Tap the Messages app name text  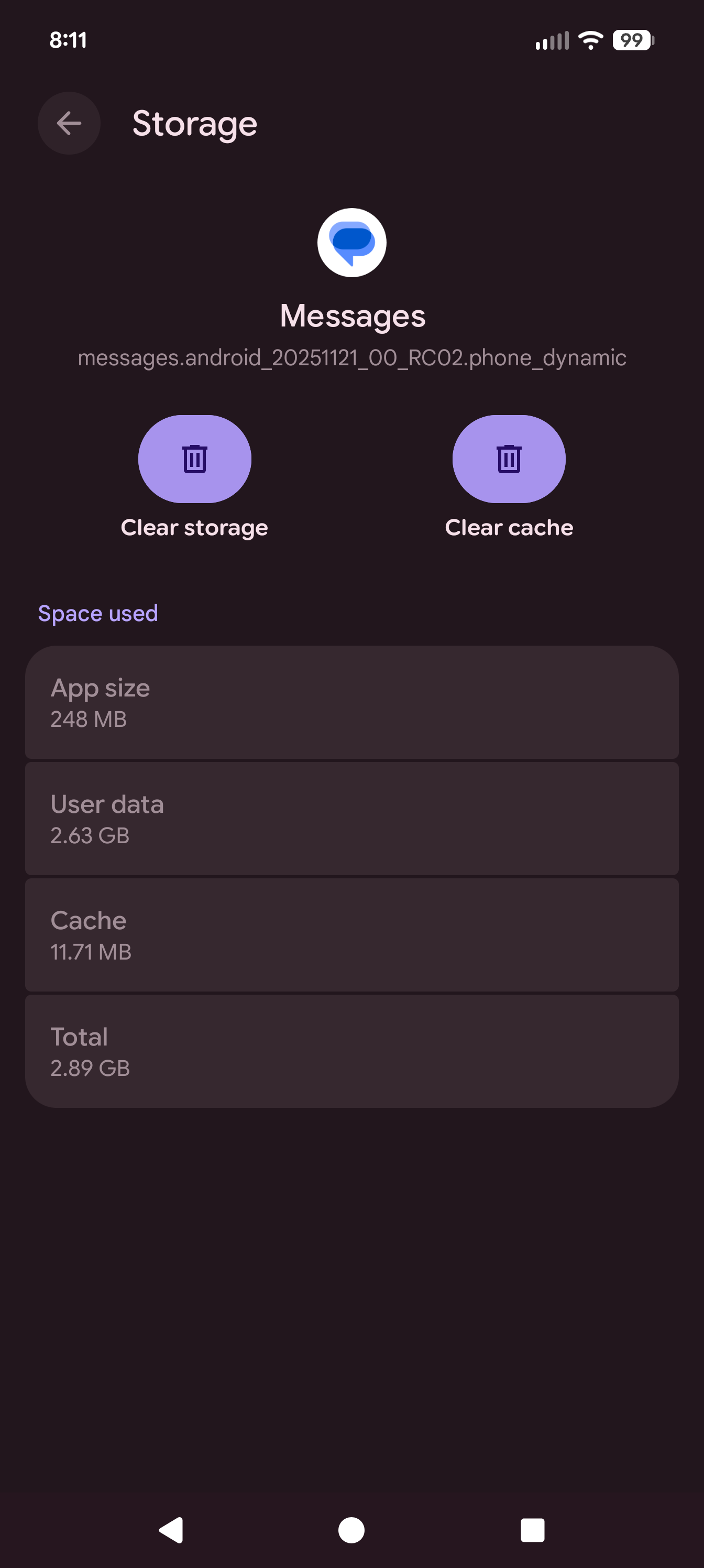(353, 316)
